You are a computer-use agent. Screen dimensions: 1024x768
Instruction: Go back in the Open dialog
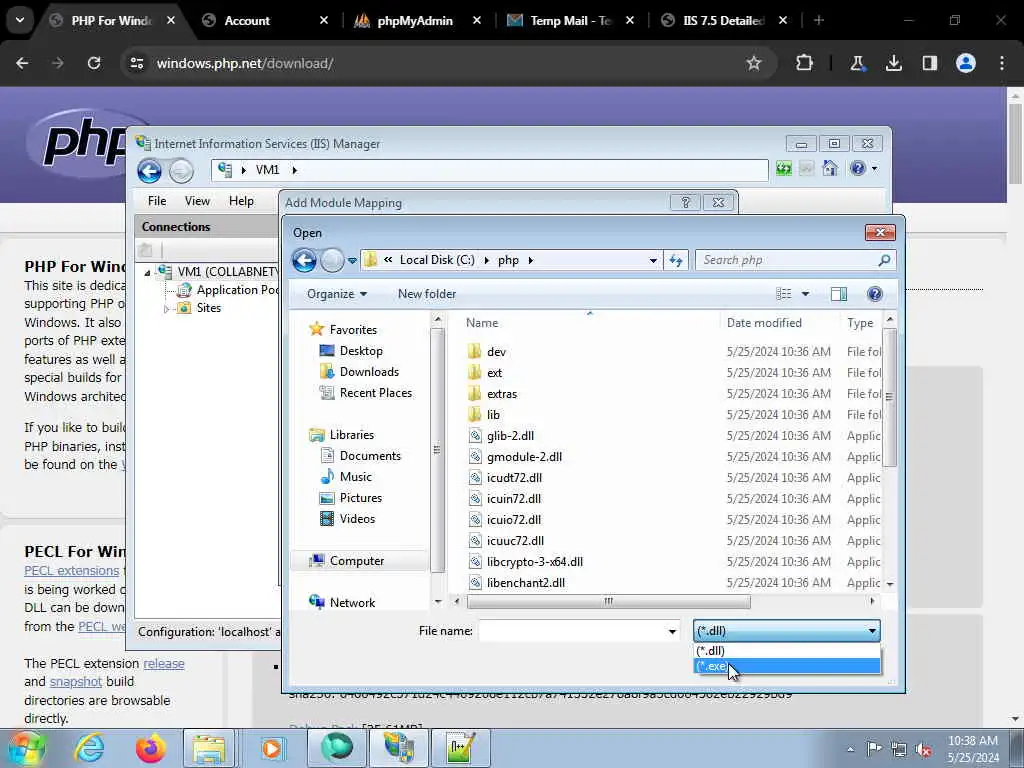[304, 260]
